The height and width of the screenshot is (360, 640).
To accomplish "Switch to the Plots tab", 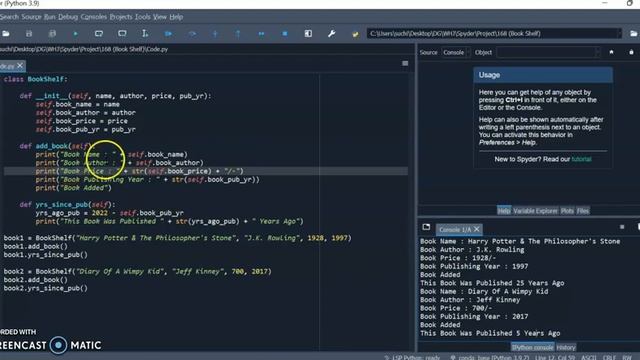I will [567, 211].
